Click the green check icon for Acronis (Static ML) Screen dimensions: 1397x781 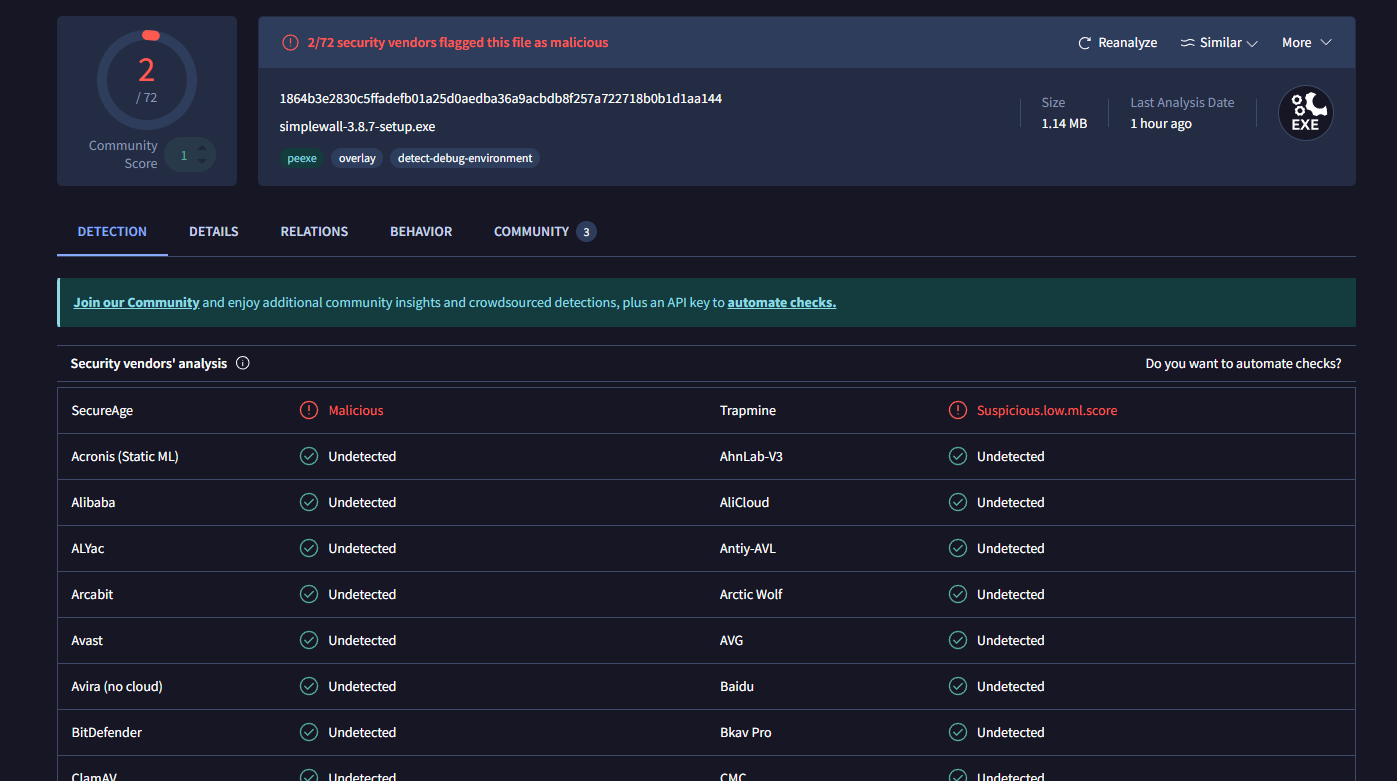[x=309, y=456]
